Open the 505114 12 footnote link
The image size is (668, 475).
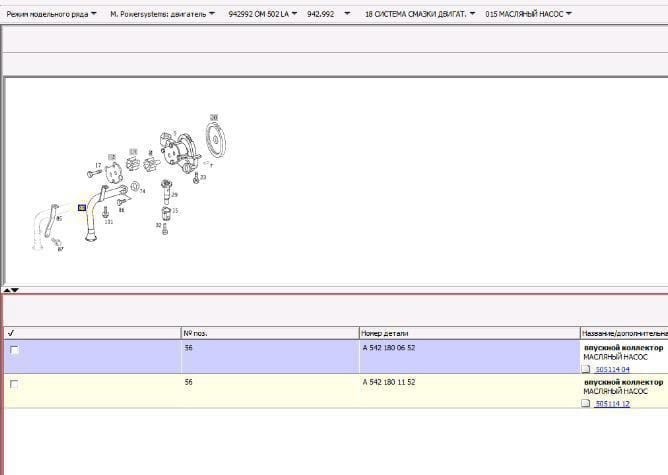pos(612,404)
